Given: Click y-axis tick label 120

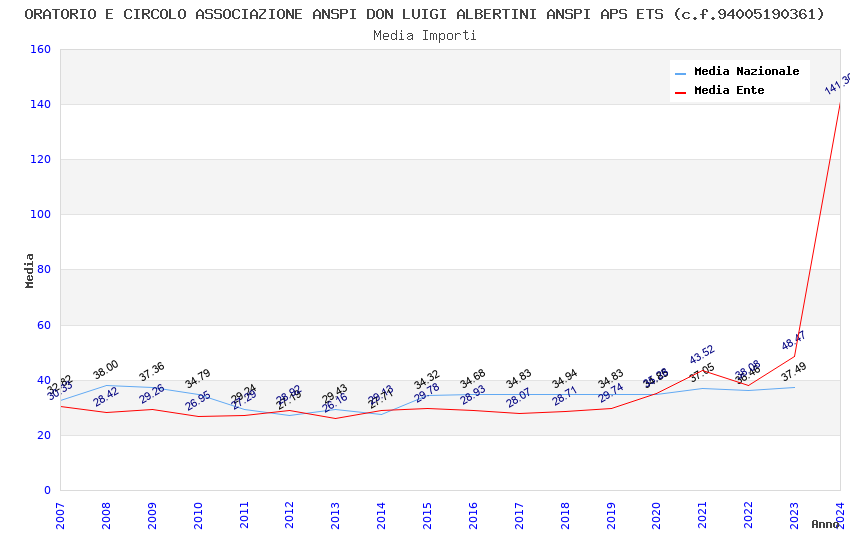Looking at the screenshot, I should (x=41, y=159).
